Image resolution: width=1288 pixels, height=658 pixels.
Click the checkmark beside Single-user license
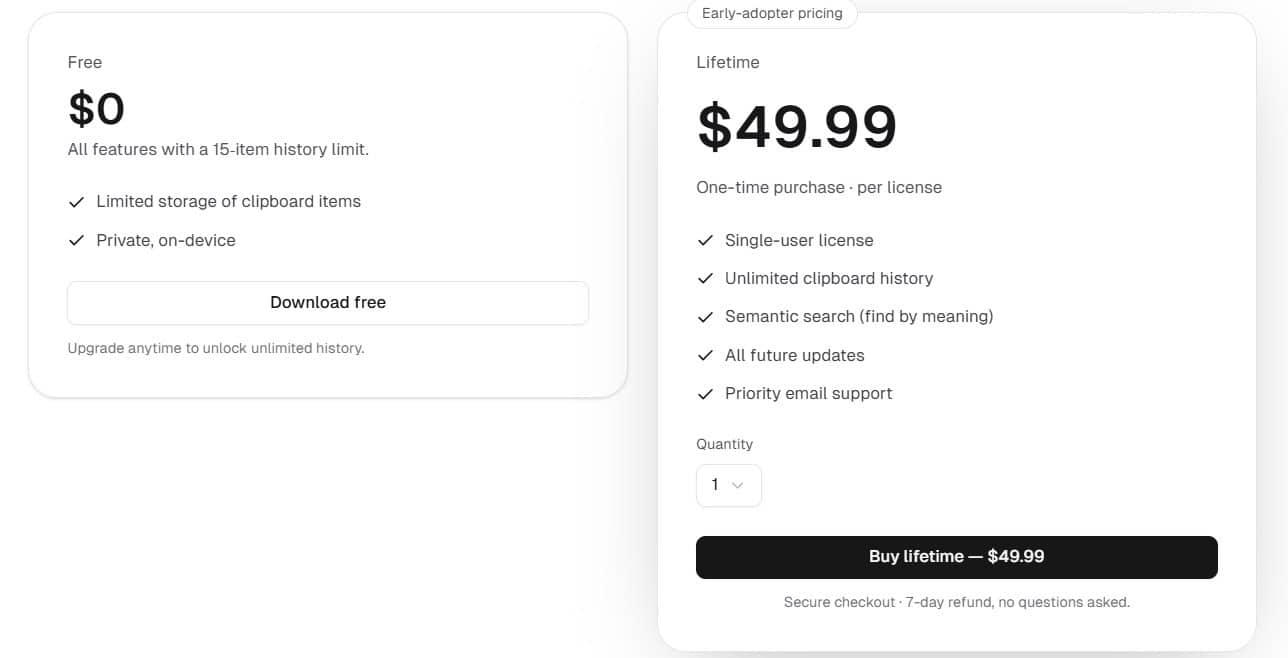click(705, 240)
